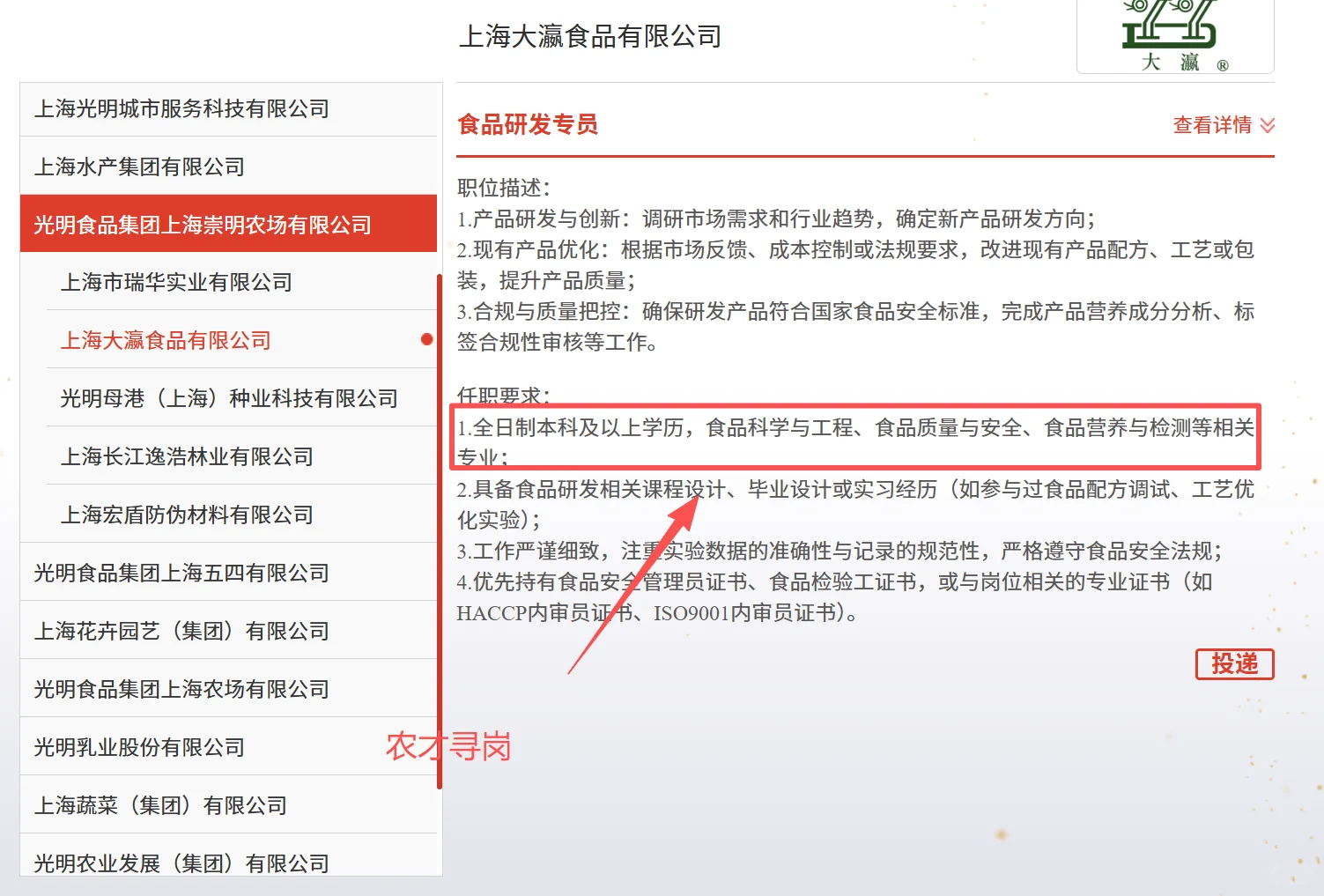This screenshot has height=896, width=1324.
Task: Open 上海宏盾防伪材料有限公司 entry
Action: pos(241,515)
